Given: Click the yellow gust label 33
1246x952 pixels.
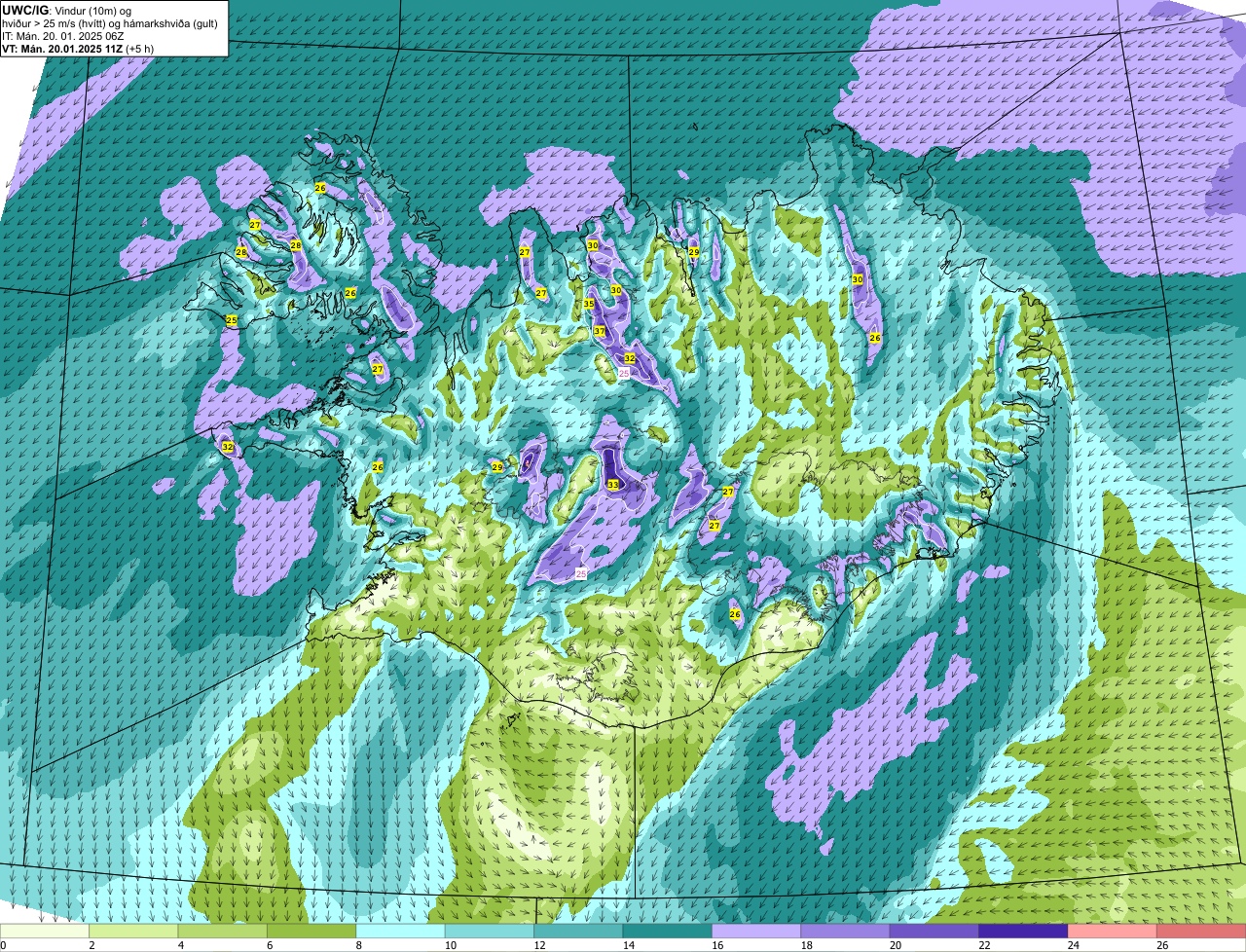Looking at the screenshot, I should [612, 484].
